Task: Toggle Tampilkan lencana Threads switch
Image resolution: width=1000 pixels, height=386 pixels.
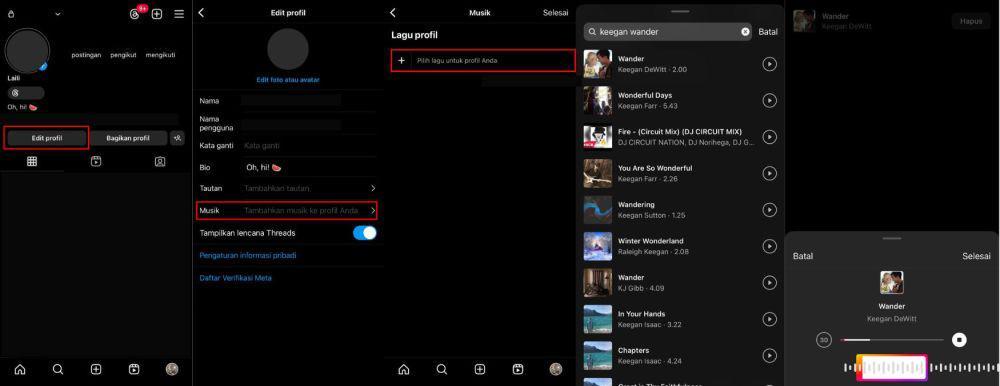Action: point(365,233)
